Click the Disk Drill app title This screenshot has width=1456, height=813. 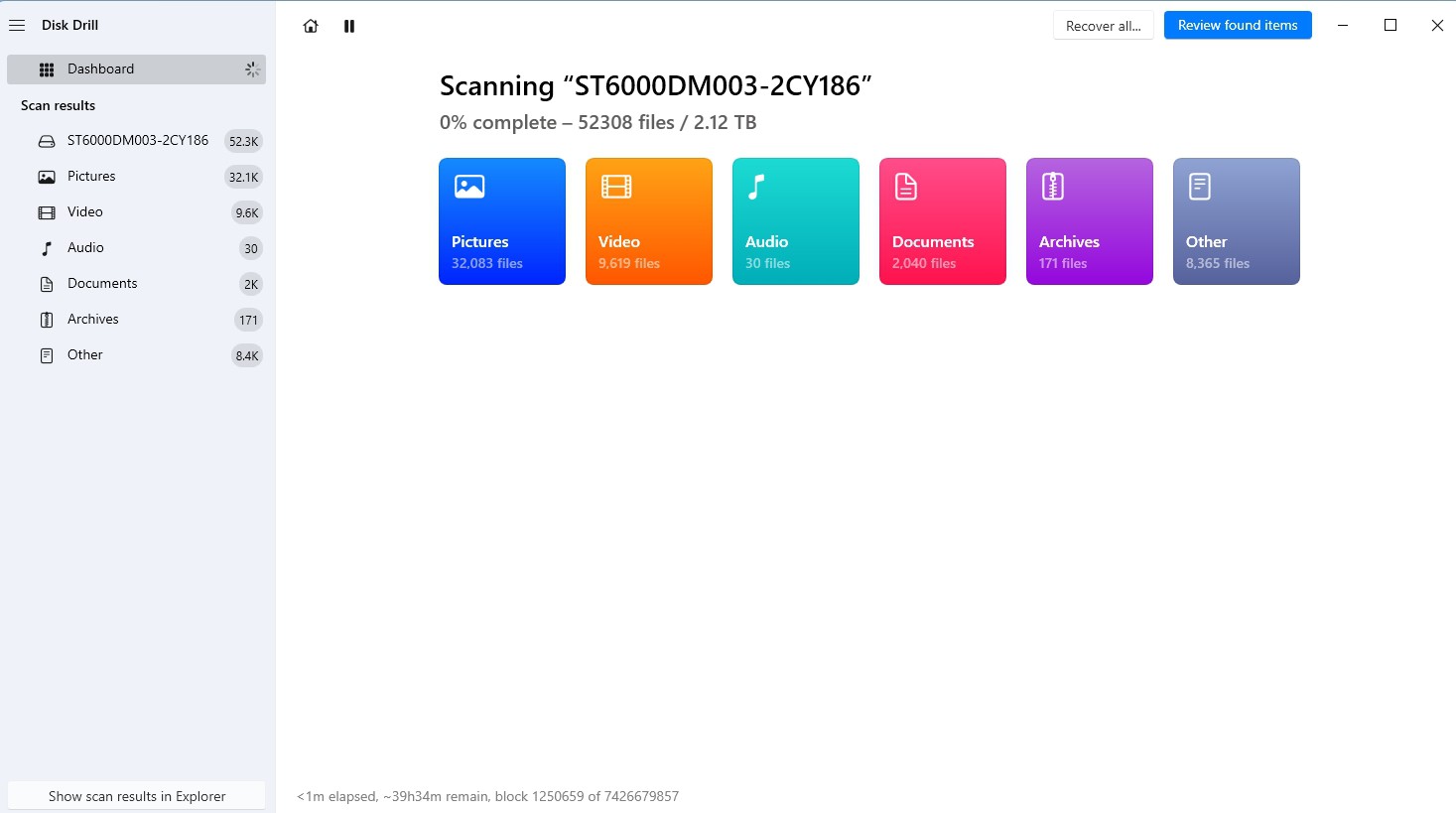pos(69,25)
